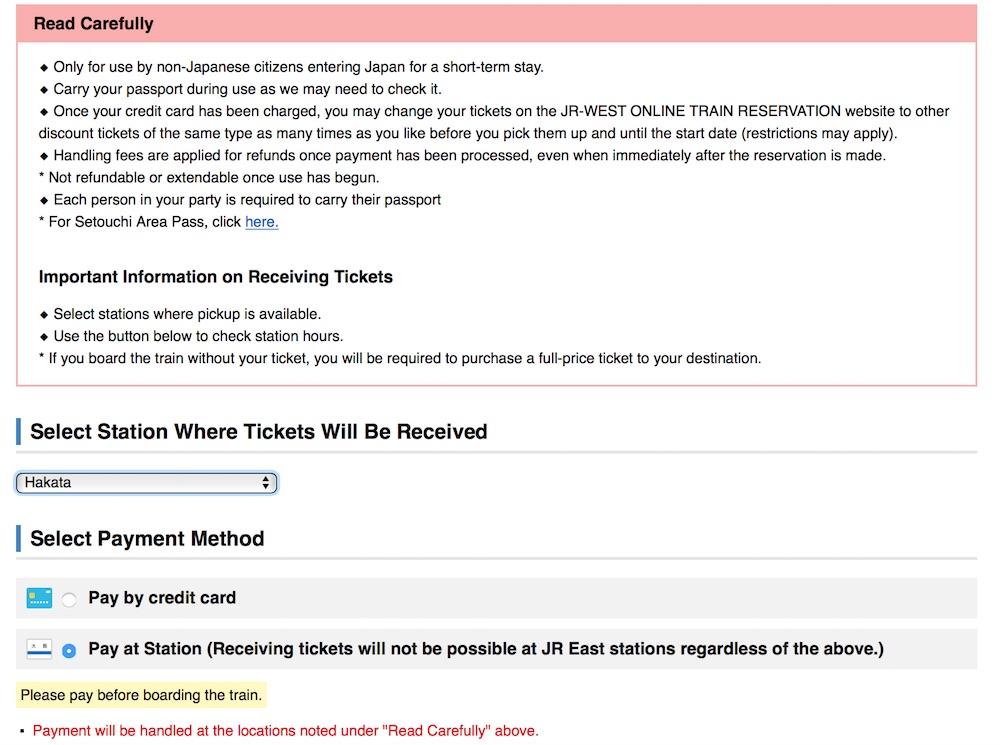Click the 'Carry your passport during use' line
Viewport: 1000px width, 745px height.
(x=247, y=89)
